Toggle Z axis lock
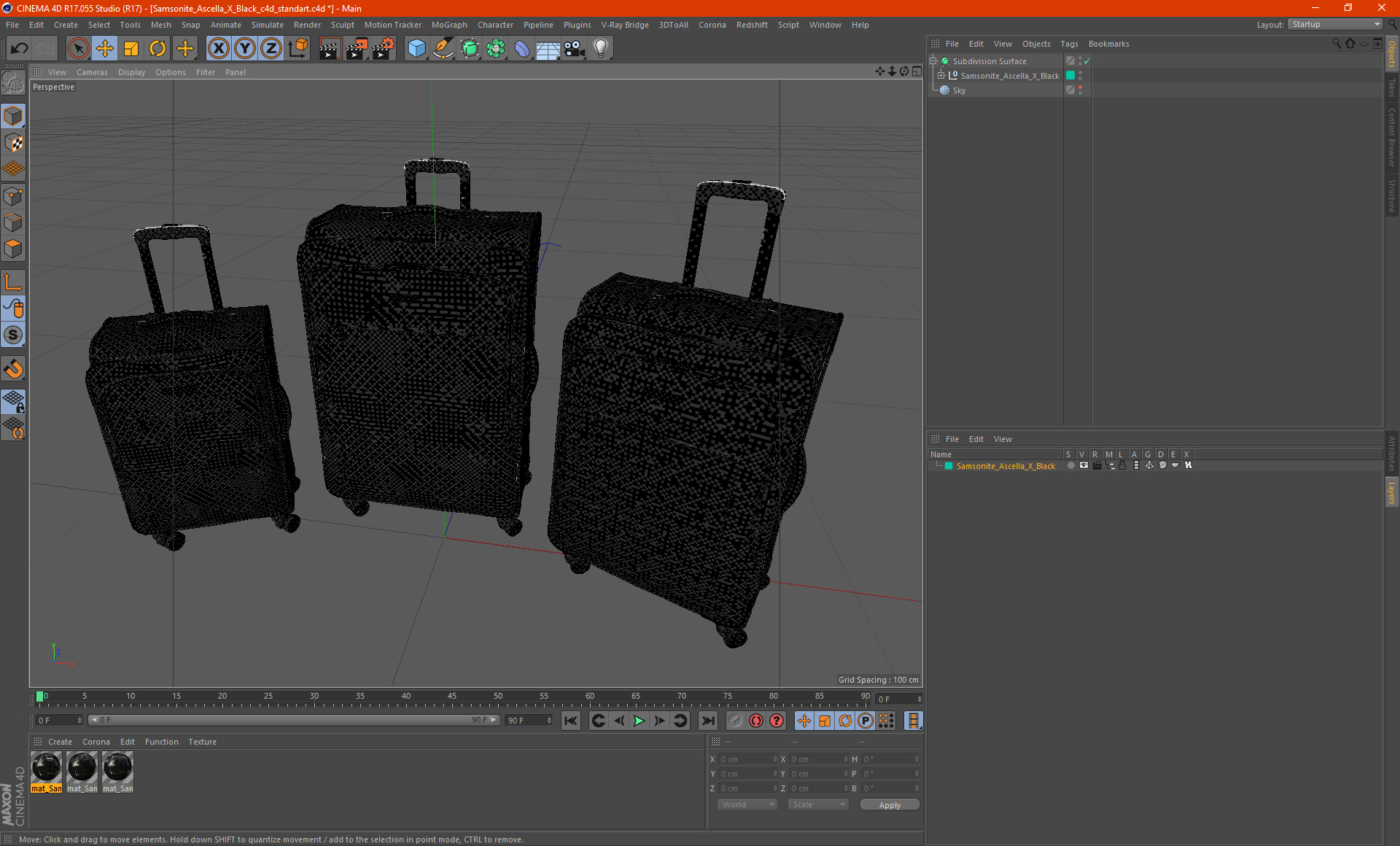 [x=271, y=49]
